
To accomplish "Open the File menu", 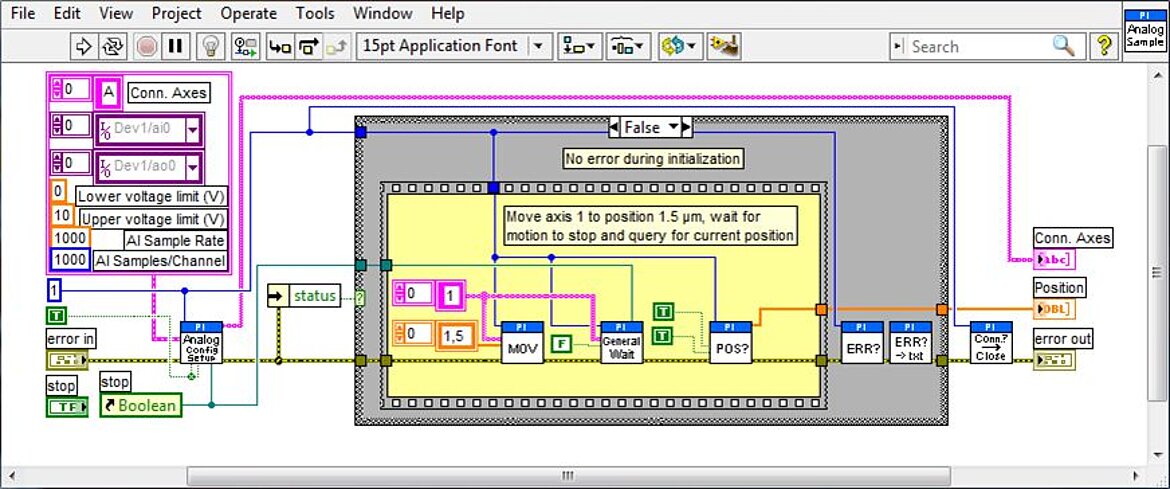I will [x=22, y=13].
